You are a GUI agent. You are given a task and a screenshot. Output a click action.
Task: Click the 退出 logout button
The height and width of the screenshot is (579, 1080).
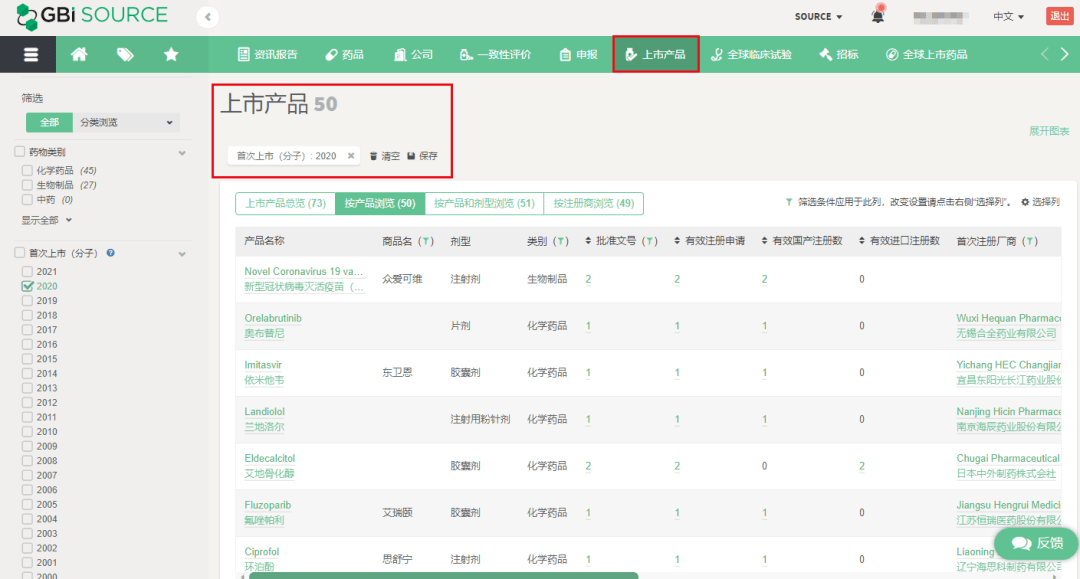(1059, 16)
